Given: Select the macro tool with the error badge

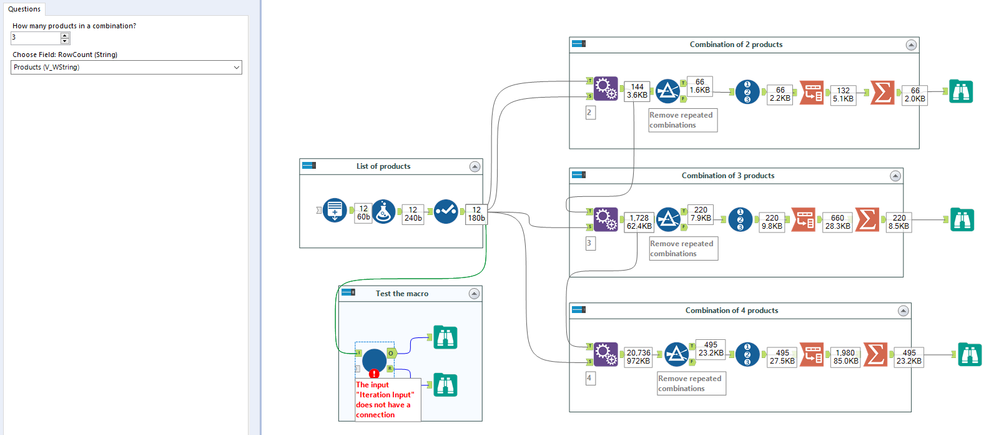Looking at the screenshot, I should click(x=374, y=360).
